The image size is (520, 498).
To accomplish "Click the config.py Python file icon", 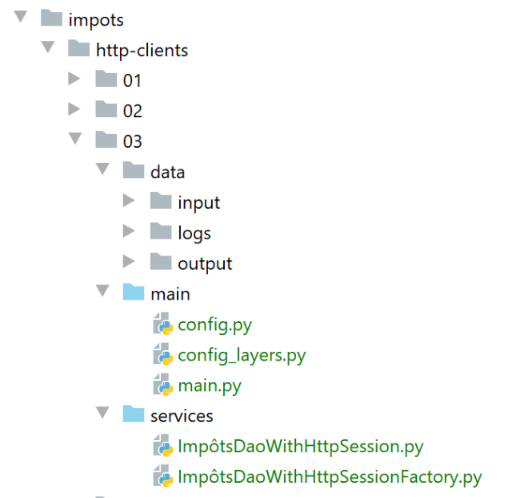I will pyautogui.click(x=163, y=324).
